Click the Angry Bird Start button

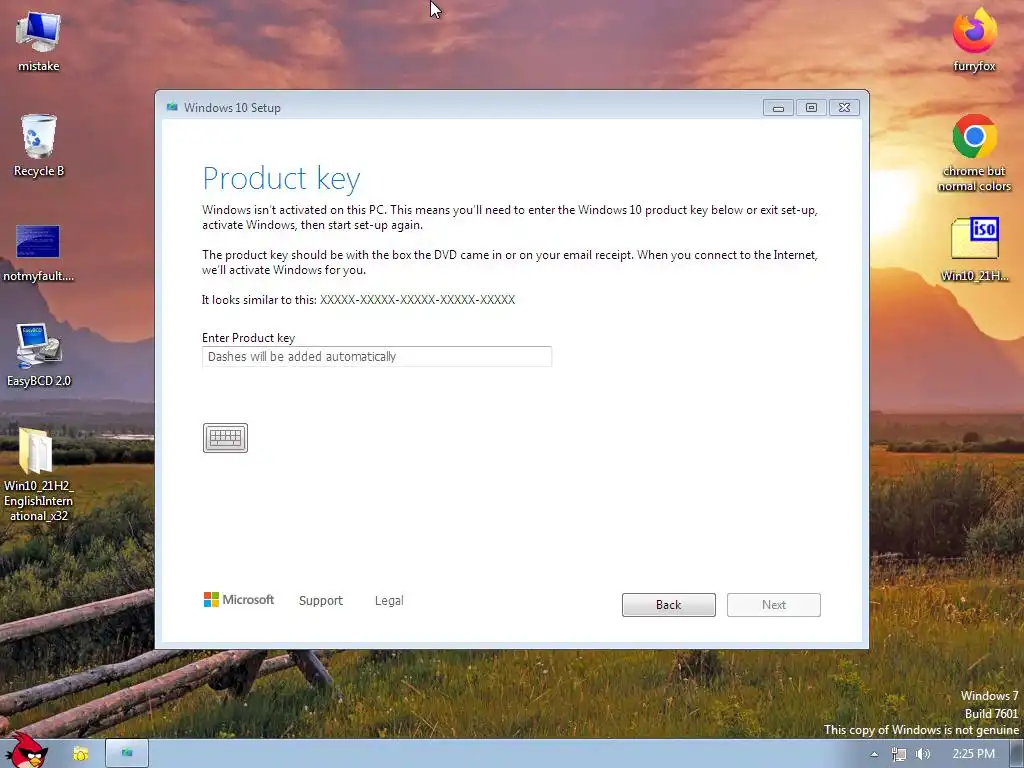(x=26, y=751)
